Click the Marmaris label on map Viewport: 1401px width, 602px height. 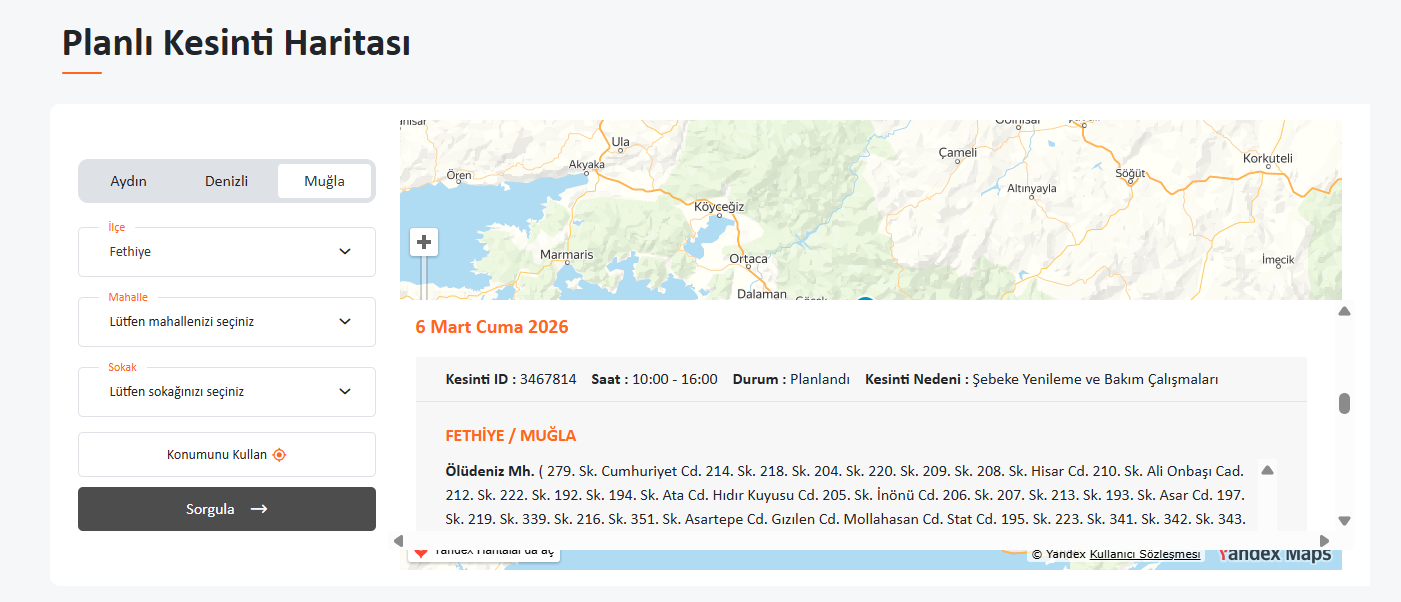[x=566, y=255]
